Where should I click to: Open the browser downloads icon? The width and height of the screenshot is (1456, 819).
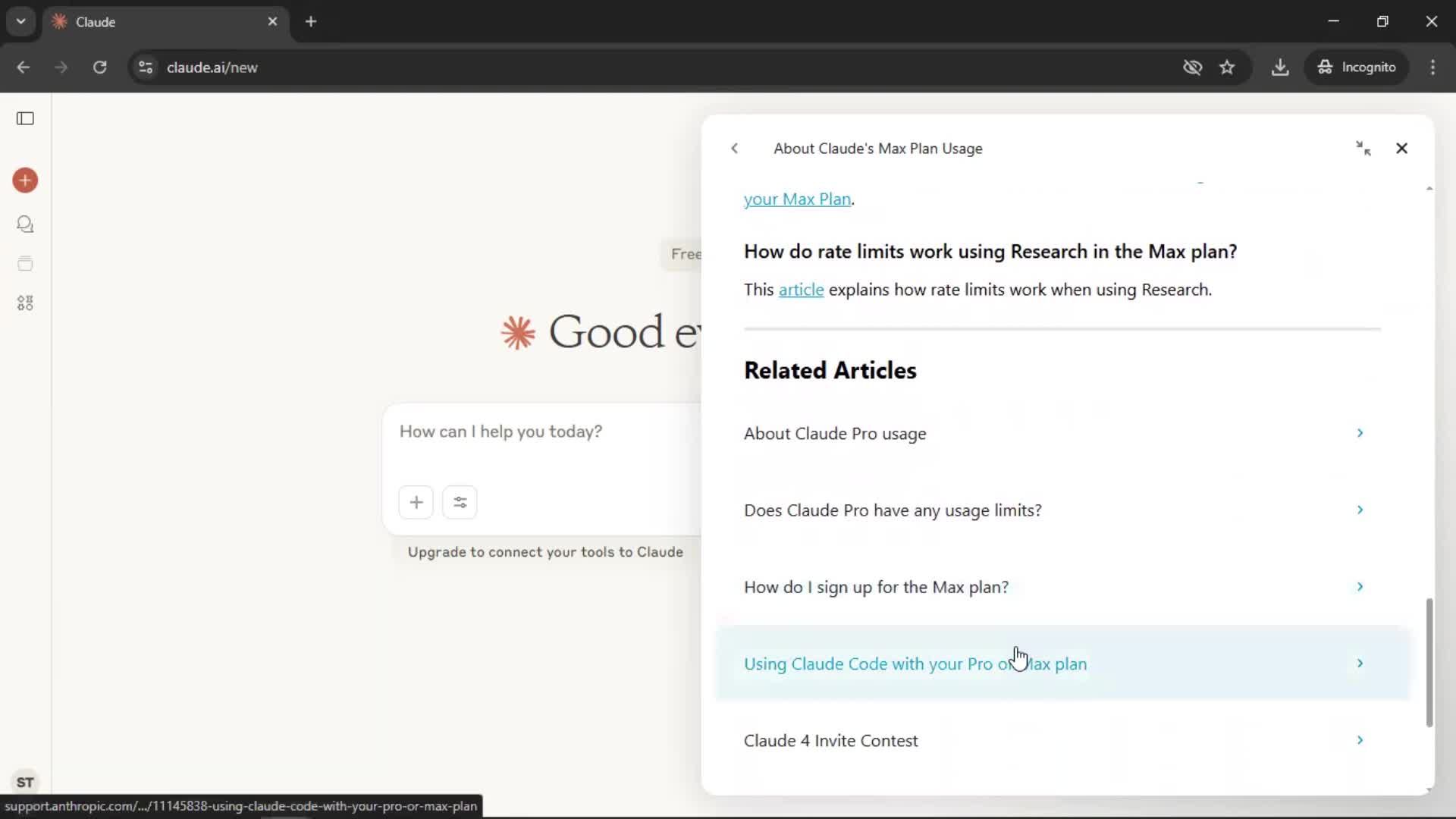coord(1280,67)
